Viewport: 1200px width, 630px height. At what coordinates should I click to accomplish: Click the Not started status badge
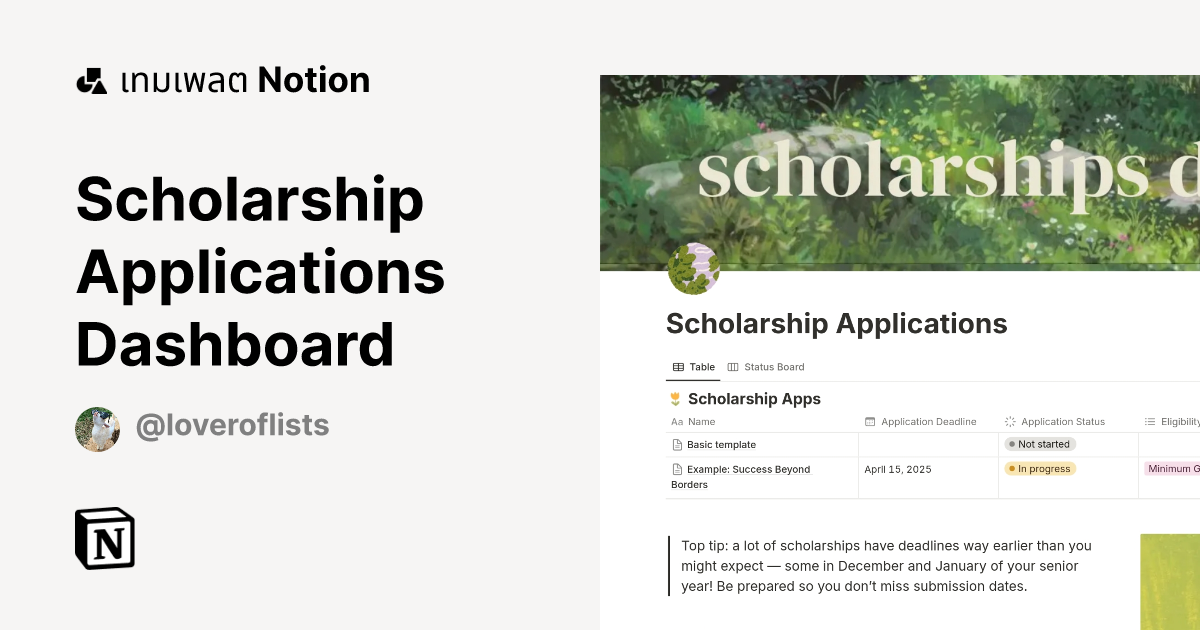pyautogui.click(x=1039, y=443)
